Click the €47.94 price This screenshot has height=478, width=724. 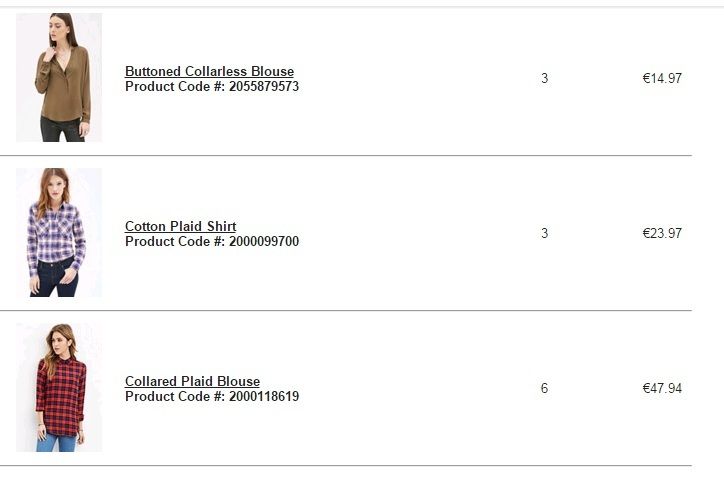[x=662, y=388]
